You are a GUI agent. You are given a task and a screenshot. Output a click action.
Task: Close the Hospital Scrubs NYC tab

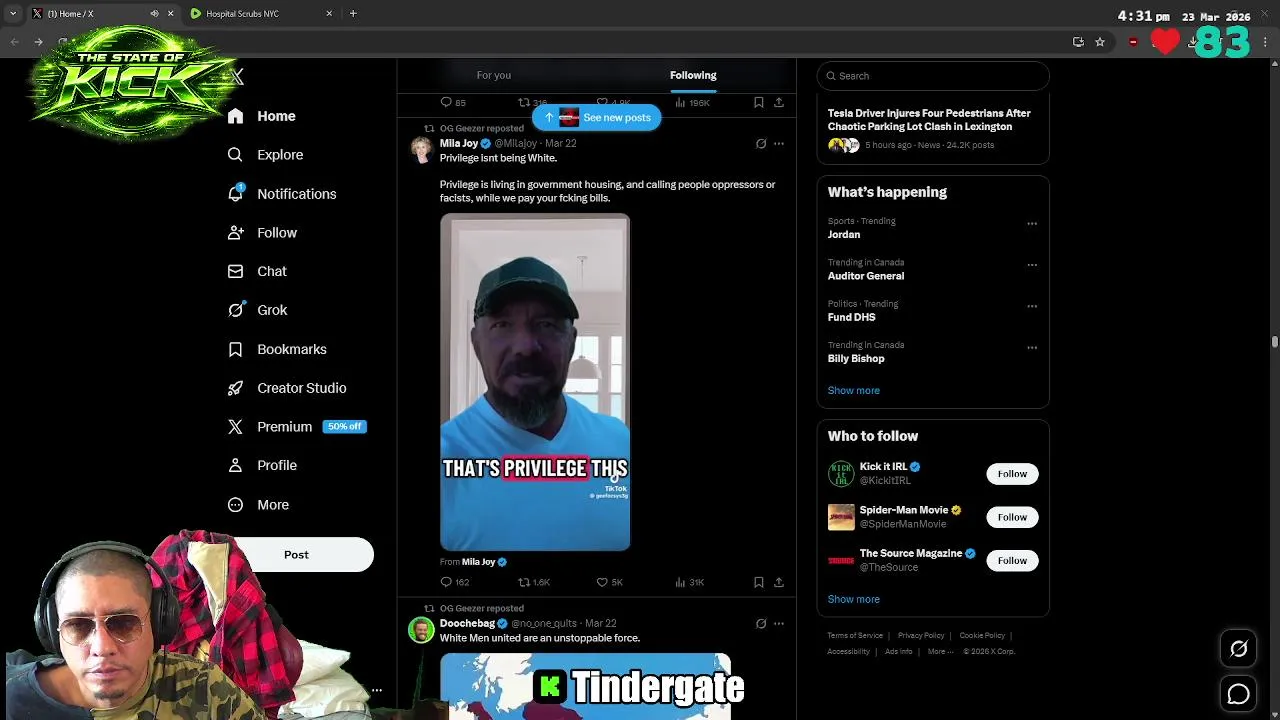point(329,14)
